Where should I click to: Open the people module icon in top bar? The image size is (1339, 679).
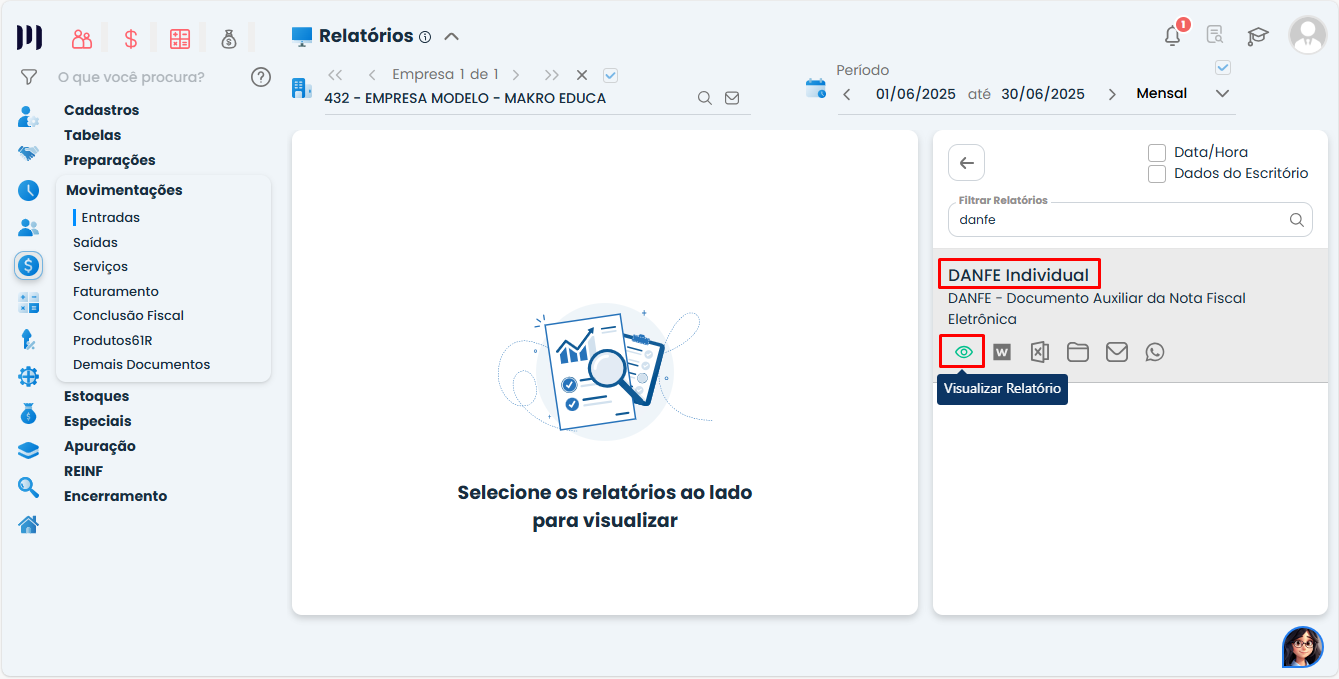[x=82, y=39]
